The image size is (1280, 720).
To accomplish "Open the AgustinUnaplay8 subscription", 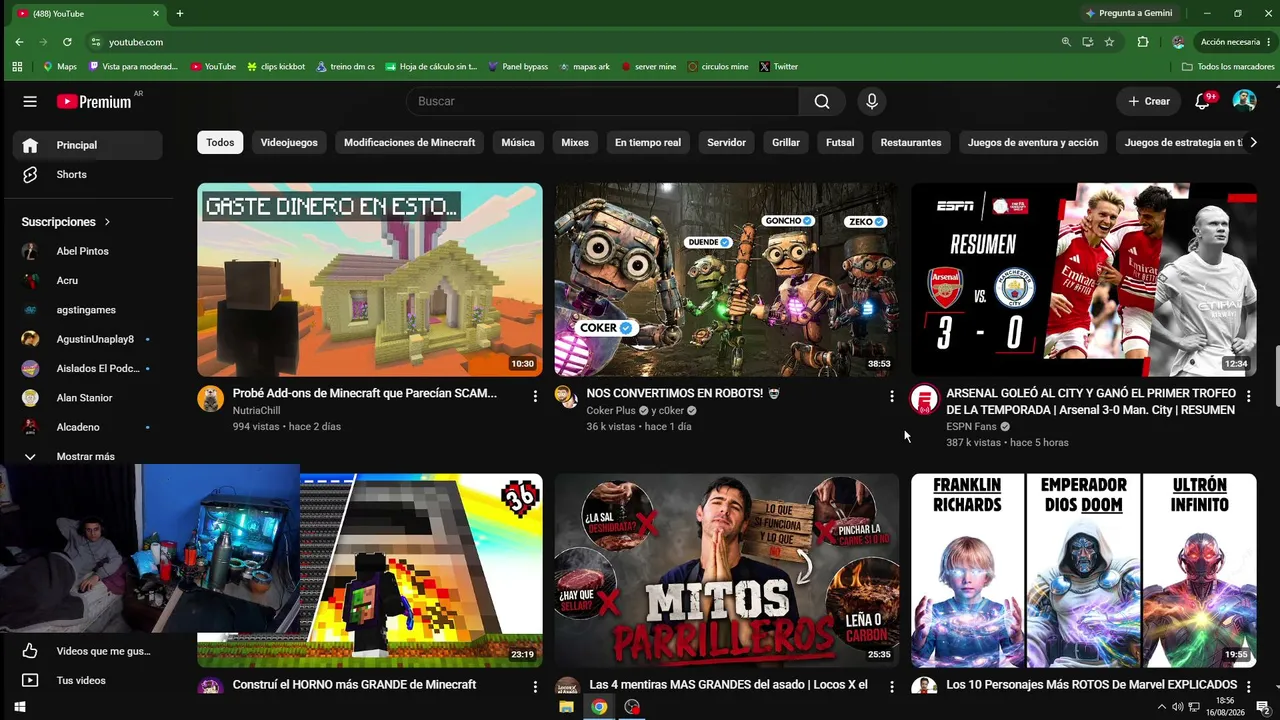I will pyautogui.click(x=88, y=339).
